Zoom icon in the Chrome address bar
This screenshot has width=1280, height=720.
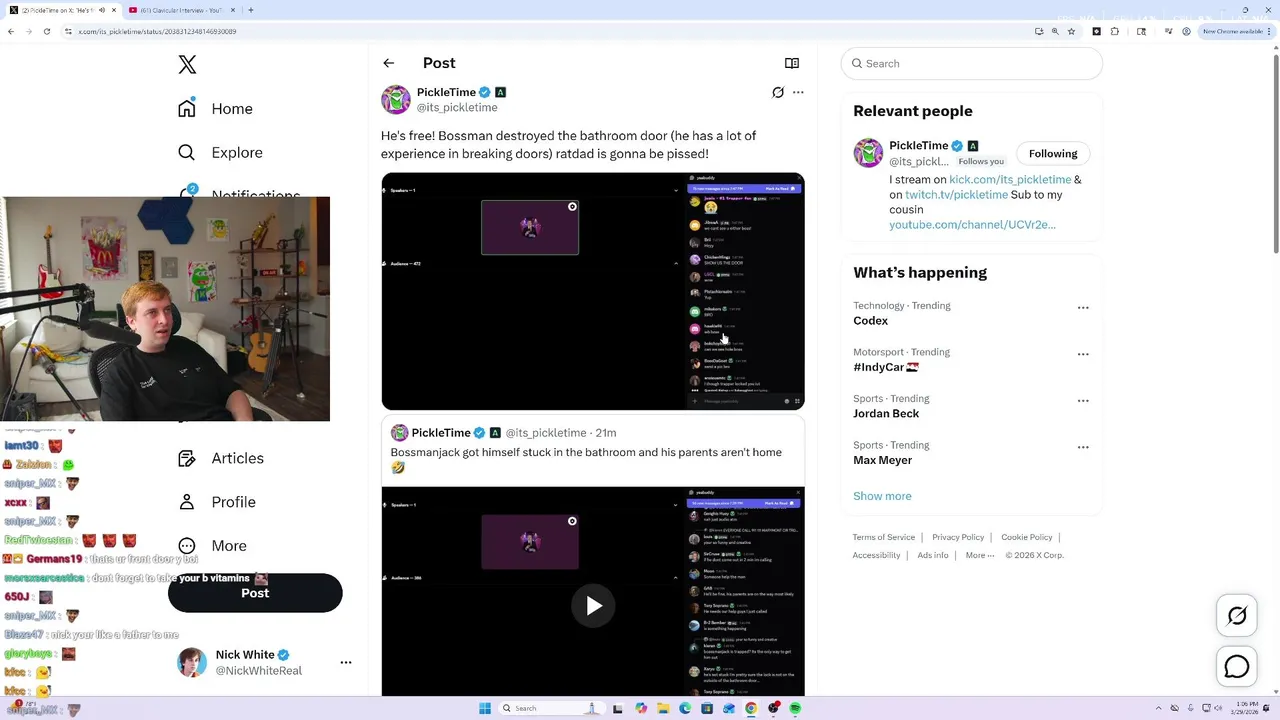pyautogui.click(x=1055, y=31)
